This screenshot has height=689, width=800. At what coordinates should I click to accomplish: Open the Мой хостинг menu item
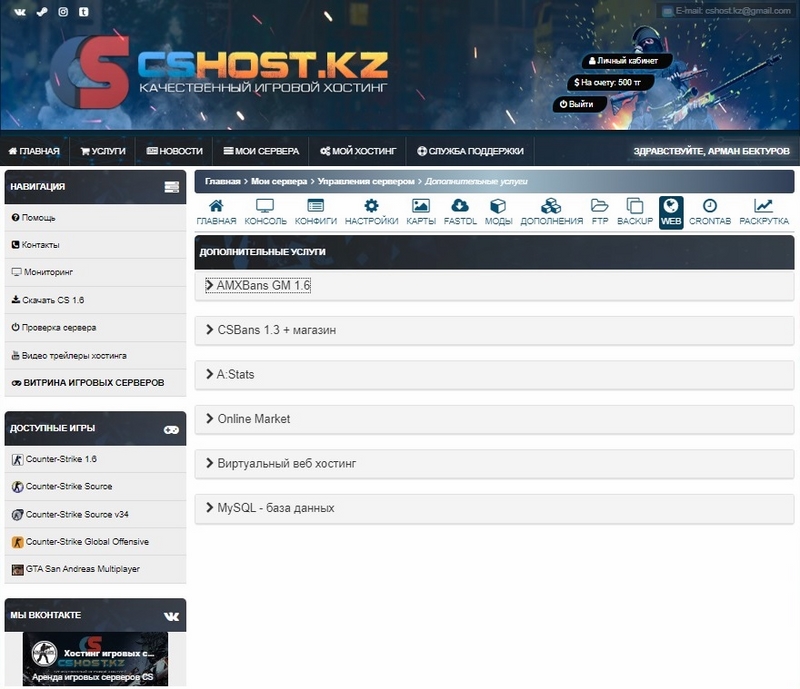tap(358, 151)
